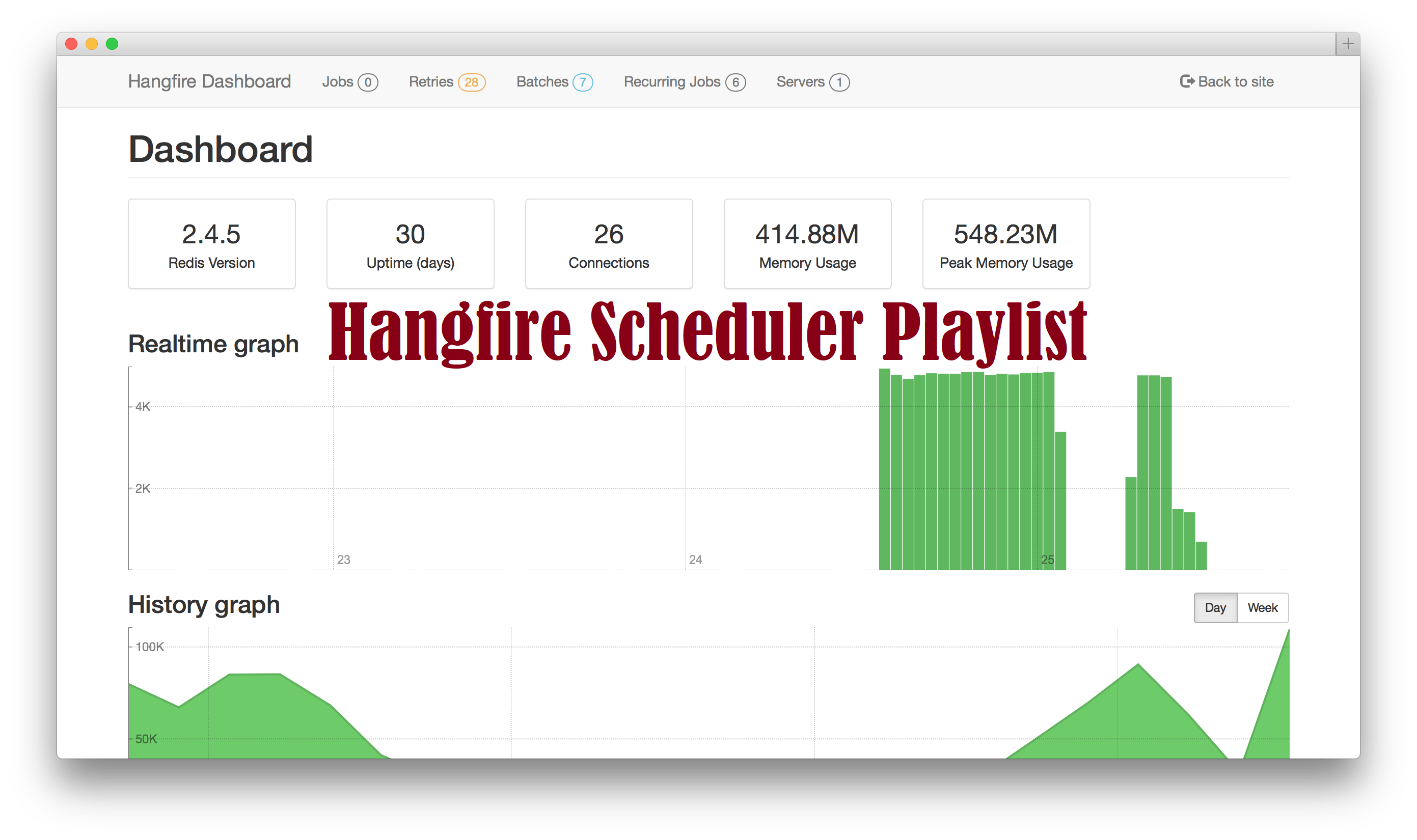Click the Peak Memory Usage 548.23M card
The image size is (1417, 840).
tap(1006, 244)
